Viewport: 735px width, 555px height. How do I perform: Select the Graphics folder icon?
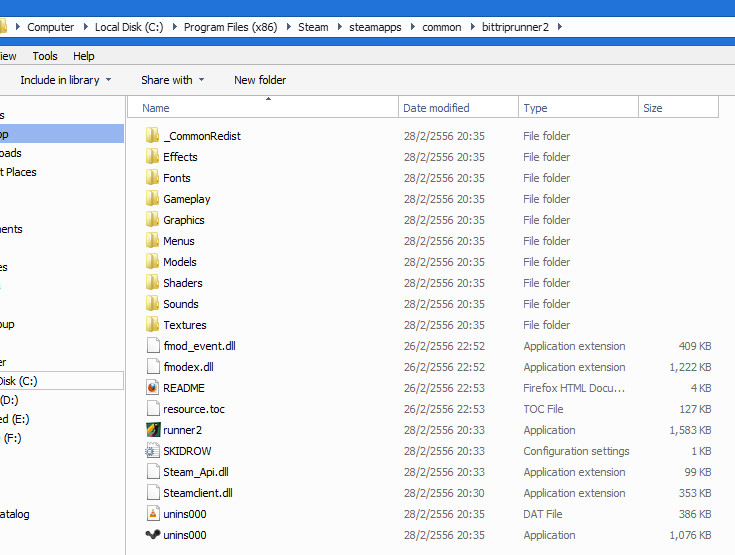tap(152, 220)
